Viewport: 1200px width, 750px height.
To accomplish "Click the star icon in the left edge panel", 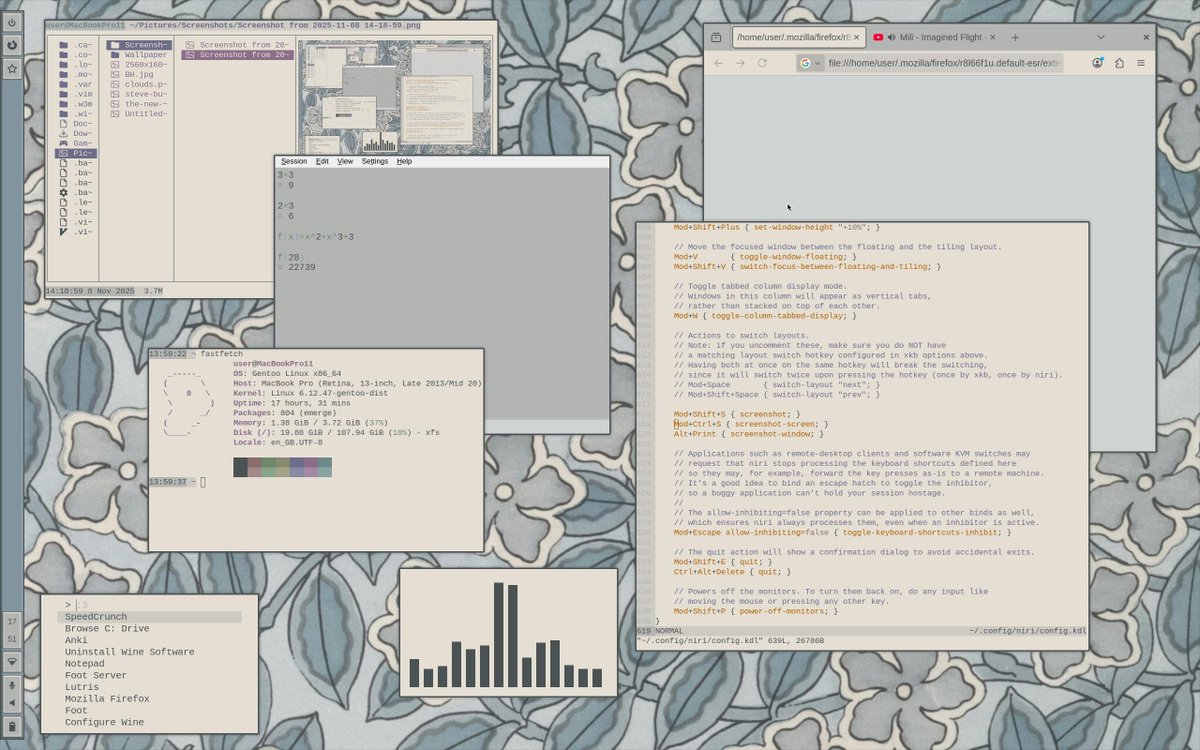I will coord(12,69).
